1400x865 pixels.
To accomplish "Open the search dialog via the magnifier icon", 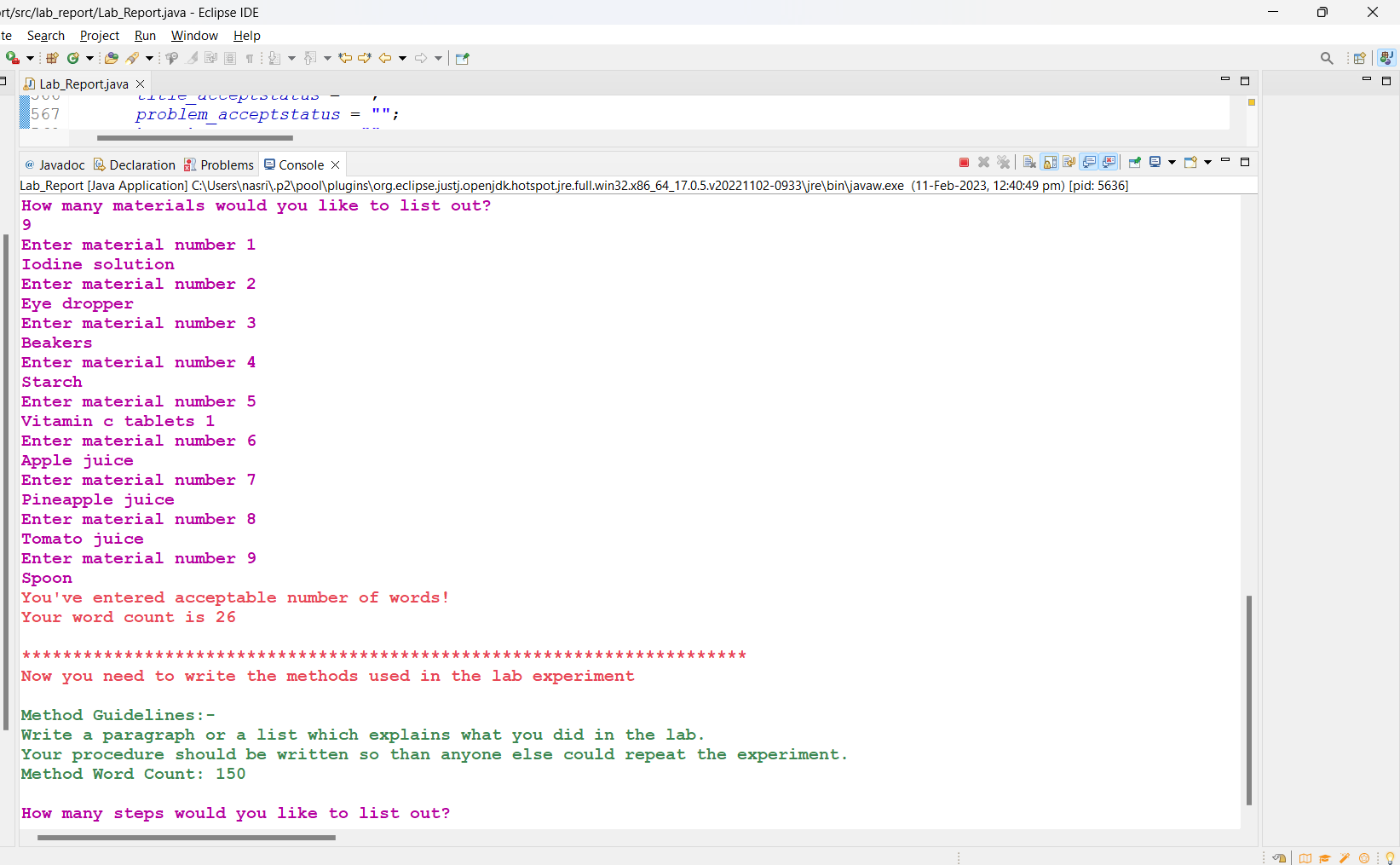I will click(1327, 58).
